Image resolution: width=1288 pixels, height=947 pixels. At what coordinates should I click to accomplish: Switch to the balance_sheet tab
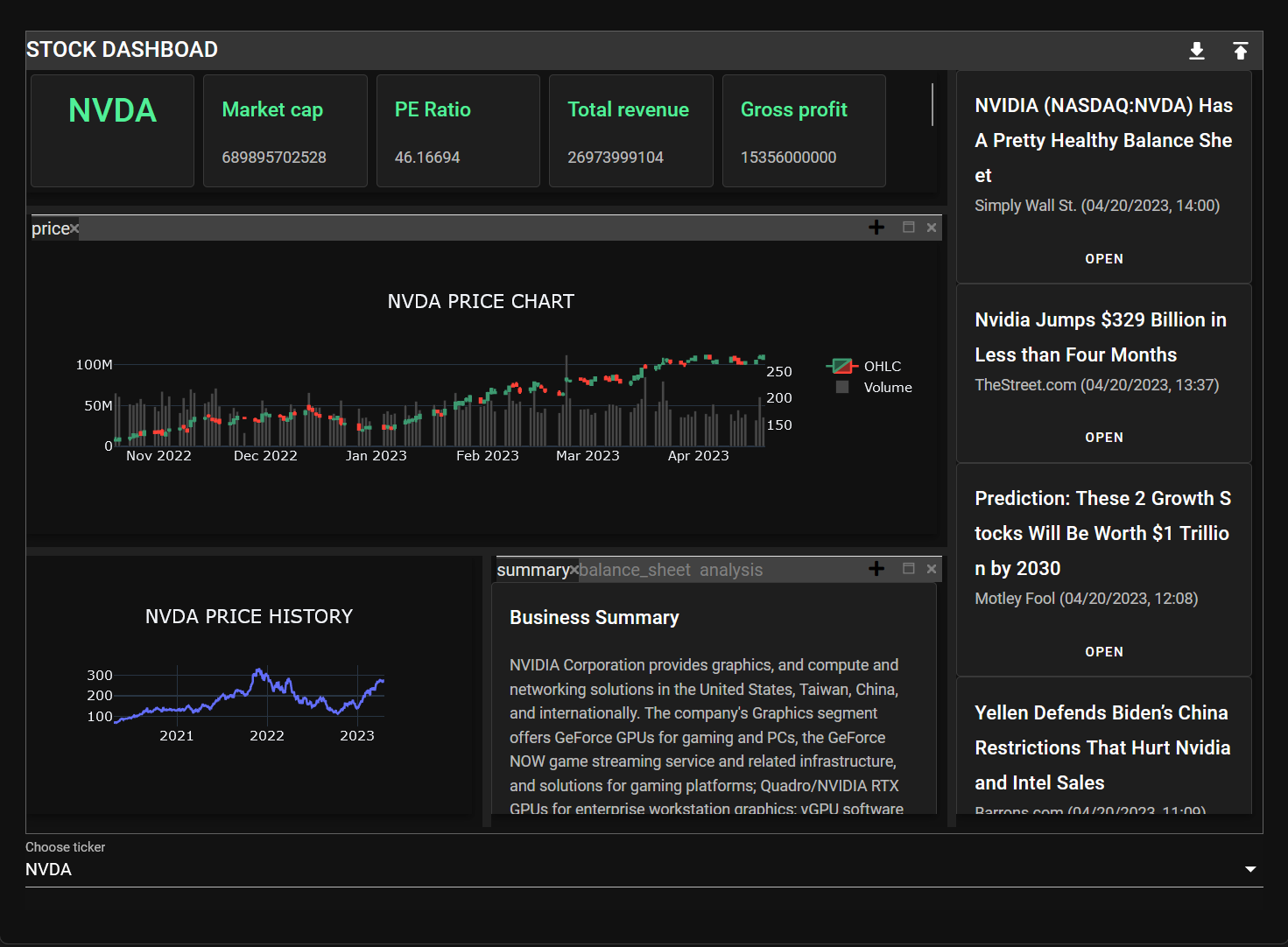pos(635,570)
